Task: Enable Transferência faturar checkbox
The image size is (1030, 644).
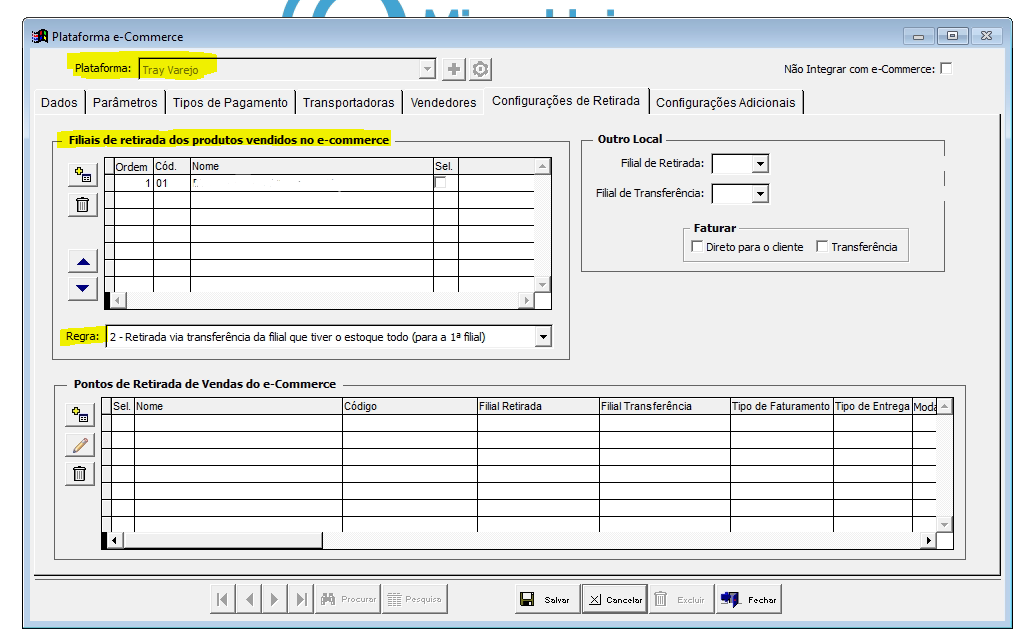Action: (822, 246)
